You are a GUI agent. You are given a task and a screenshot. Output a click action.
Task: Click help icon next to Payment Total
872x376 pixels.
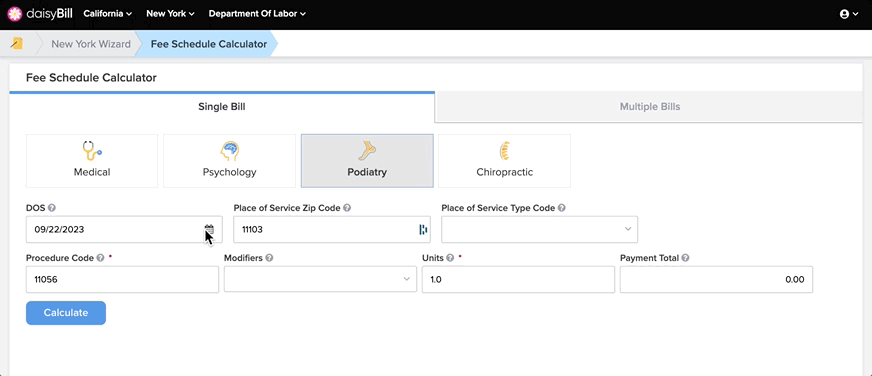685,258
